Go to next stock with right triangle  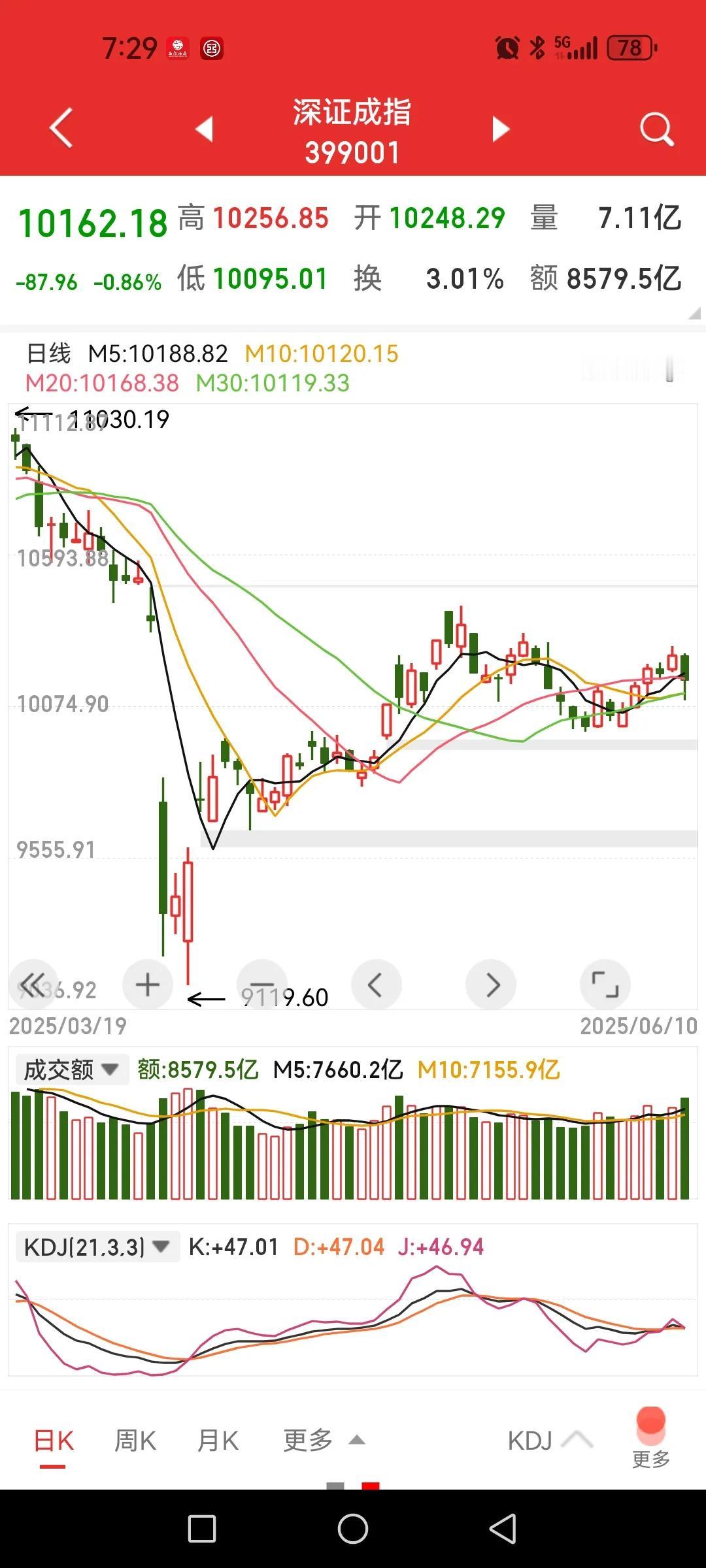[501, 129]
